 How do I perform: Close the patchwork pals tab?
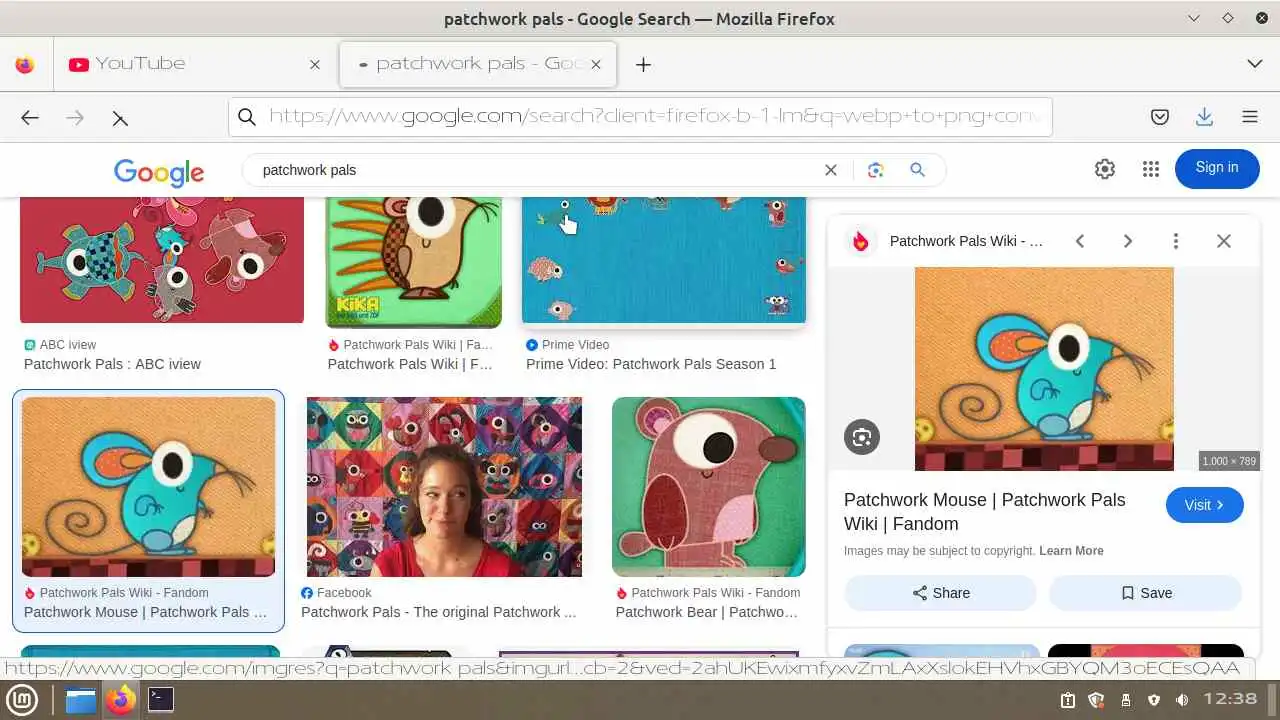pos(596,64)
